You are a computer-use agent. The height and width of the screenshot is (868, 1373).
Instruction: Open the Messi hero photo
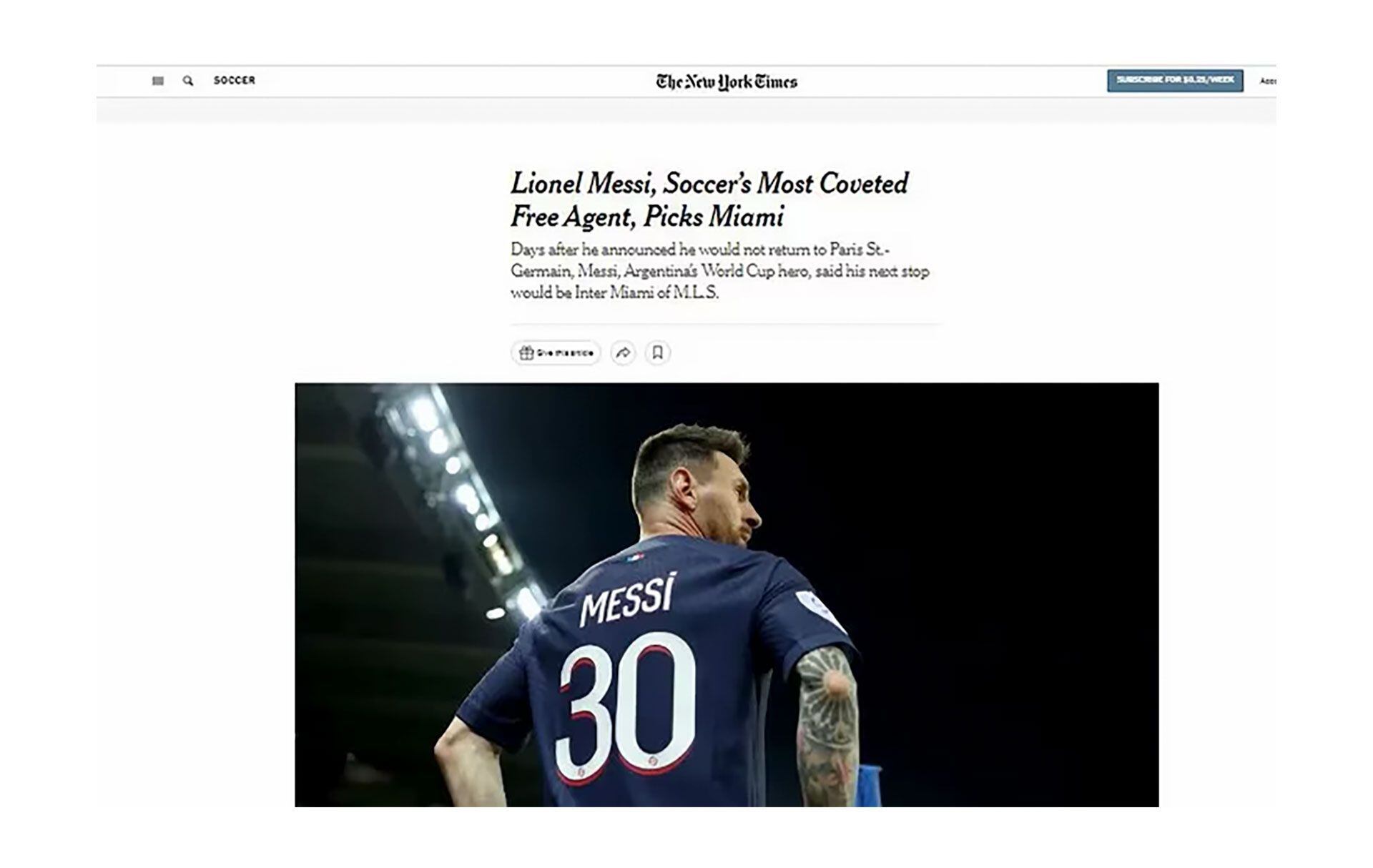click(x=727, y=595)
